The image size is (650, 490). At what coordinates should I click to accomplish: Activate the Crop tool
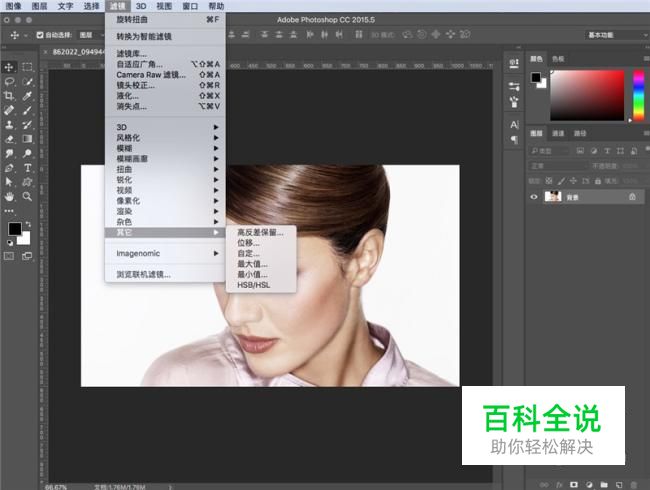[10, 96]
